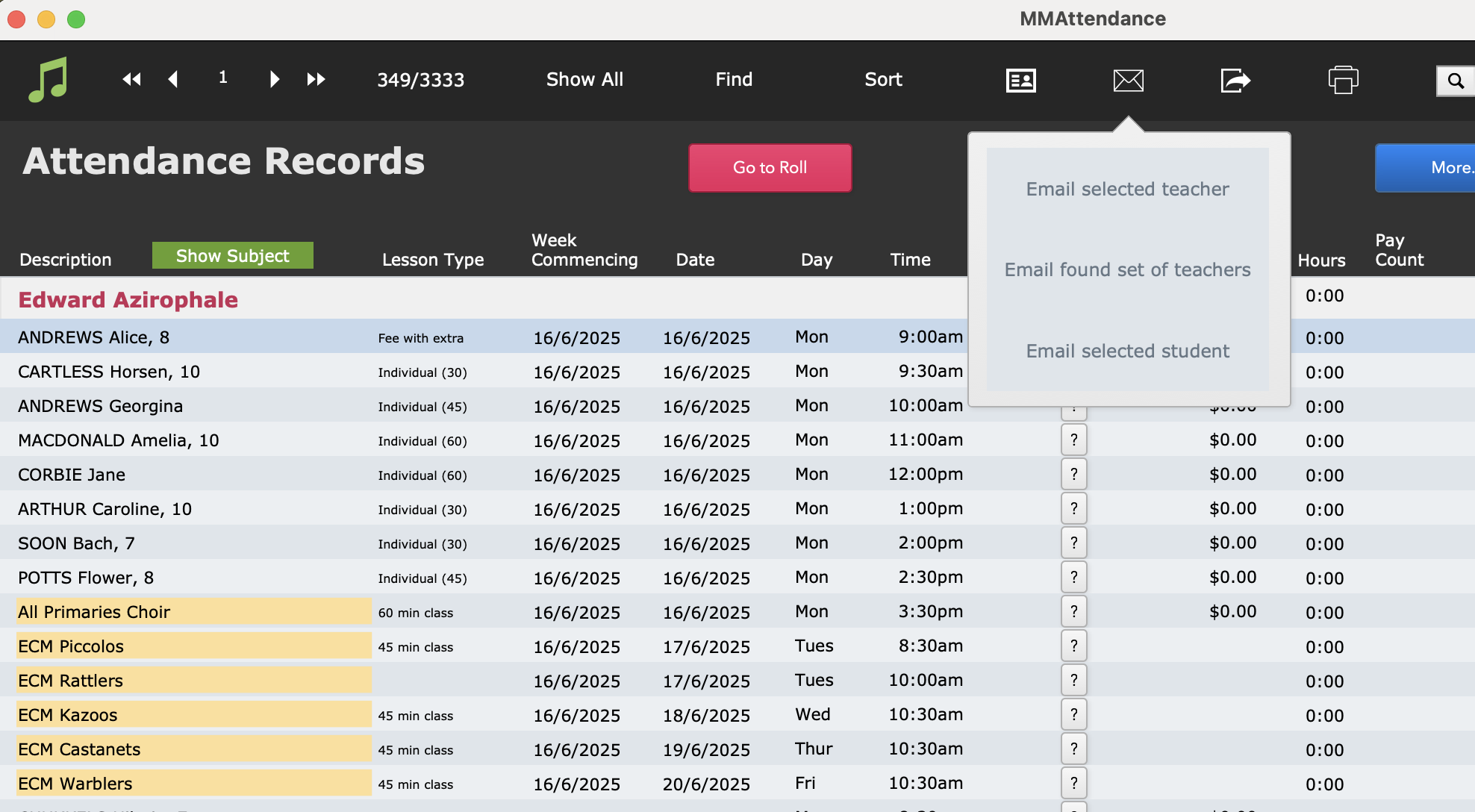Click $0.00 amount in MACDONALD Amelia row

(1232, 440)
